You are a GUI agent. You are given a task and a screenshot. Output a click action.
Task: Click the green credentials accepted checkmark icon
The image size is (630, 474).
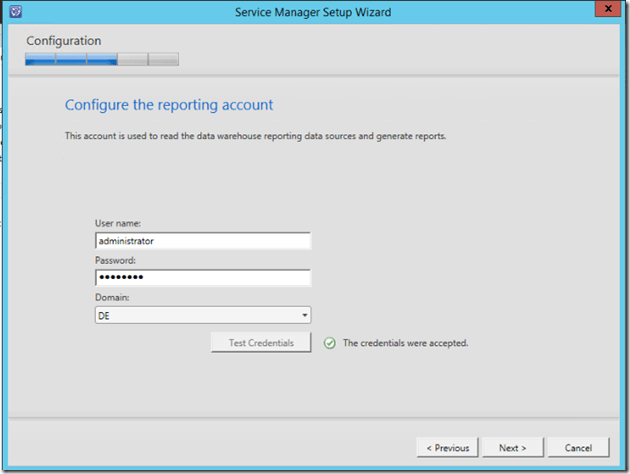coord(330,343)
